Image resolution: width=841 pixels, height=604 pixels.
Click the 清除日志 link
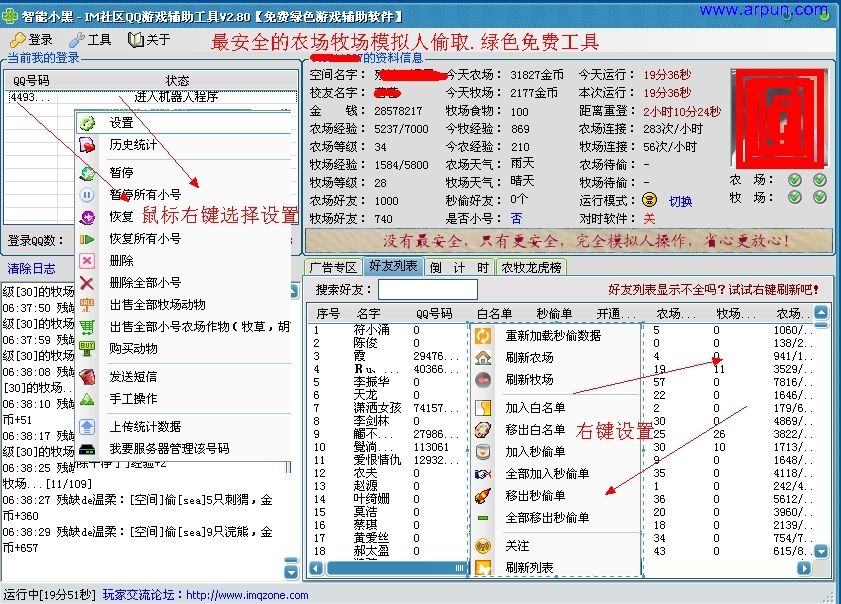coord(31,268)
